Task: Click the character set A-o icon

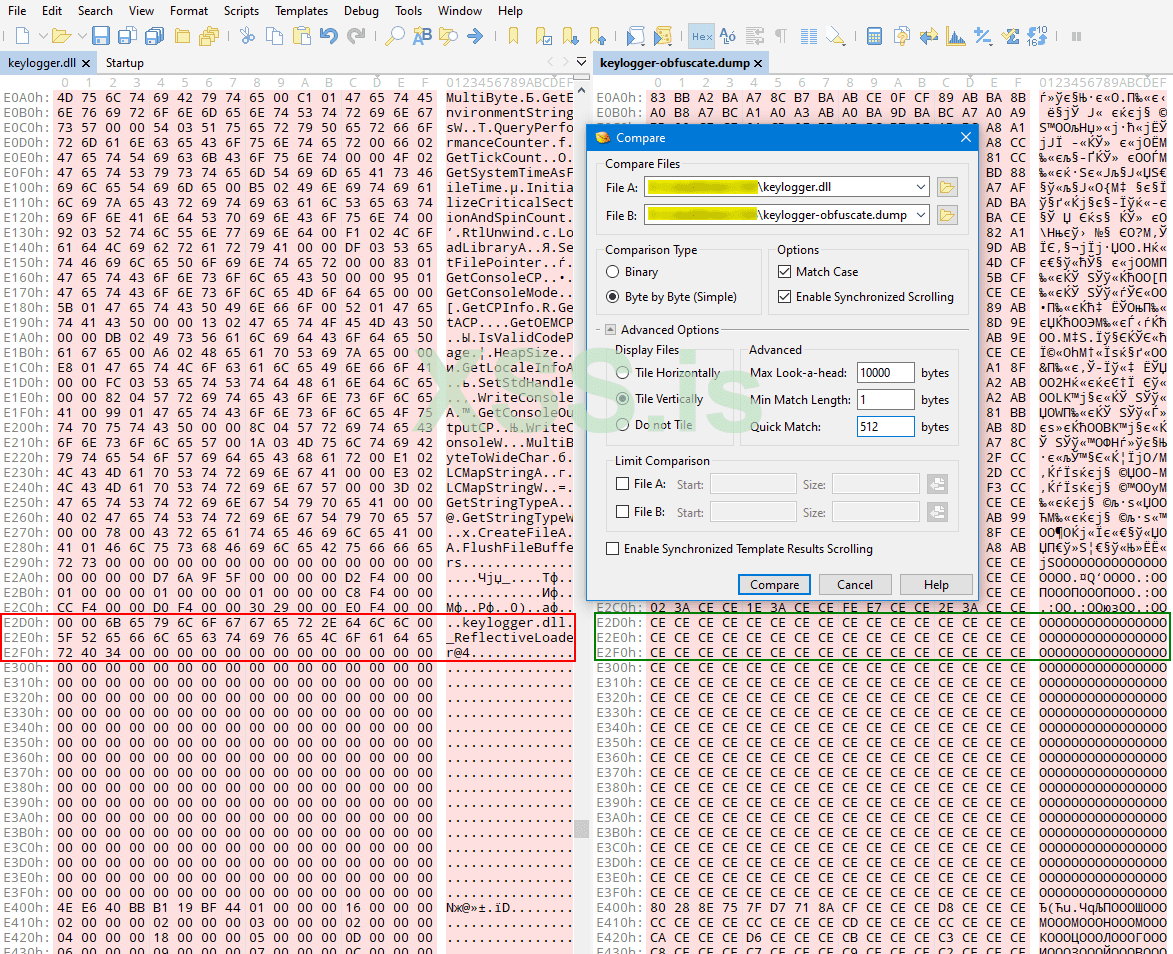Action: [x=728, y=35]
